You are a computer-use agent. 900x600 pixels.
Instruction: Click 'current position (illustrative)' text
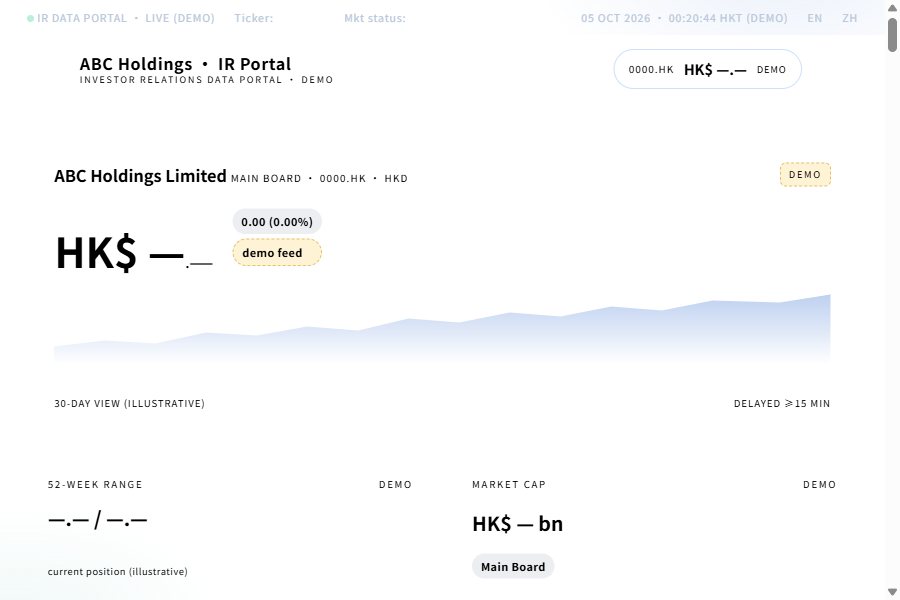[118, 571]
